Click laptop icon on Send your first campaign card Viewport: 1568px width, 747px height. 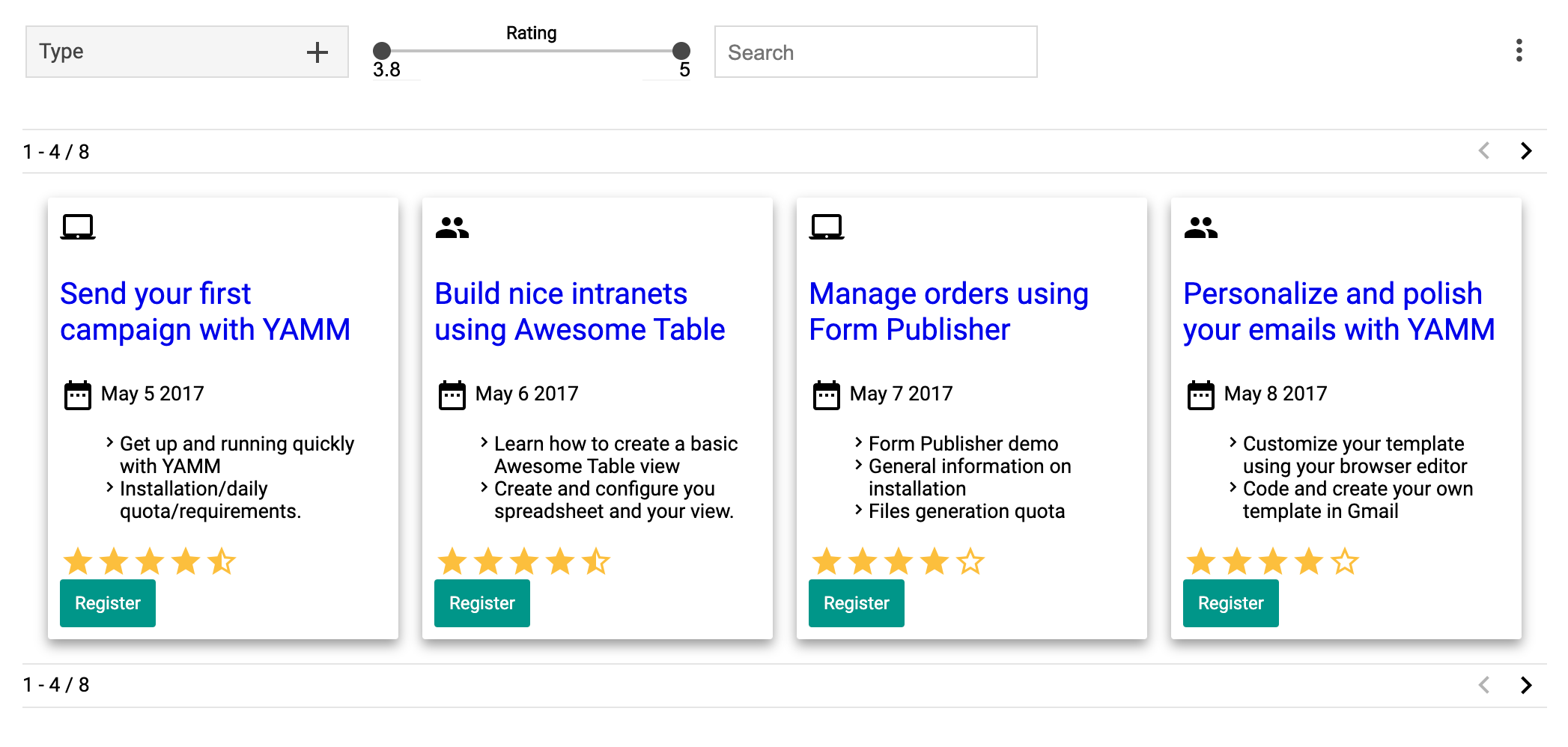pos(78,227)
